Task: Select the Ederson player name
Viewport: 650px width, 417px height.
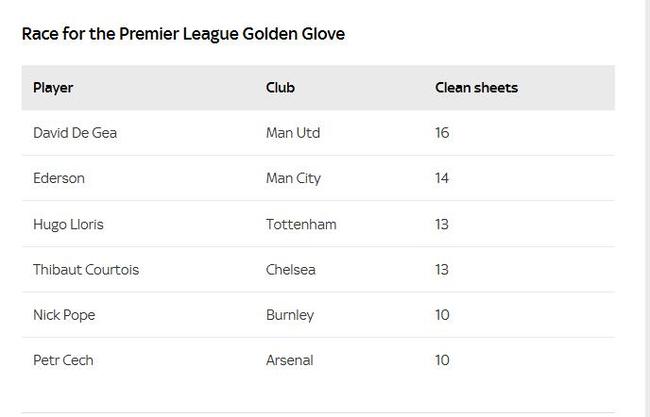Action: click(59, 178)
